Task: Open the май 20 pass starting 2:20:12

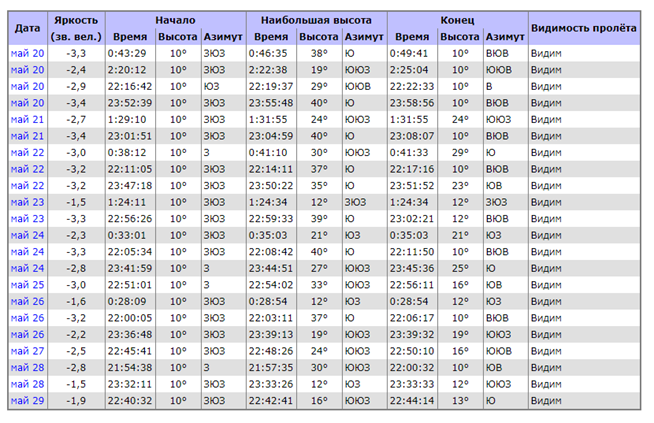Action: tap(27, 70)
